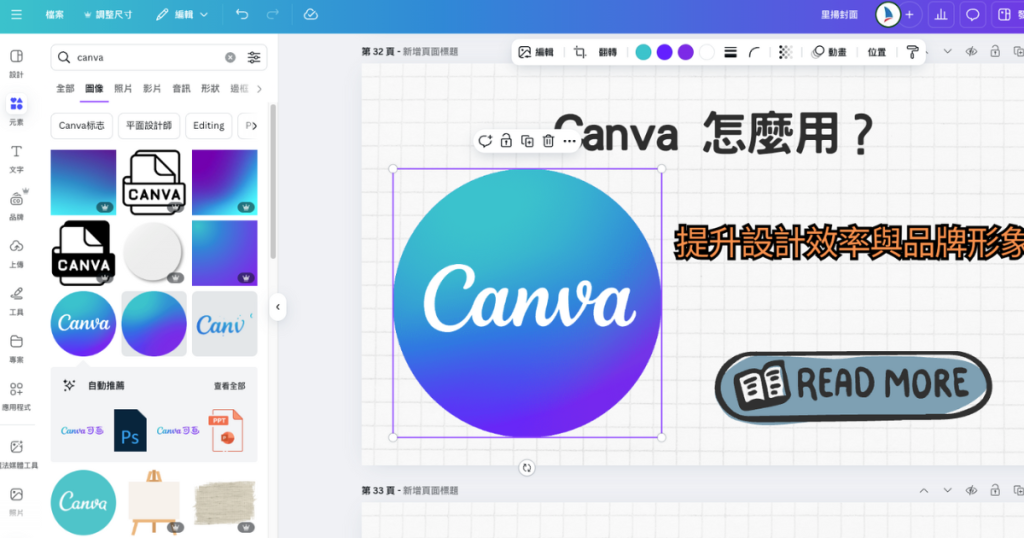Collapse the side panel with left arrow
Image resolution: width=1024 pixels, height=538 pixels.
(278, 307)
